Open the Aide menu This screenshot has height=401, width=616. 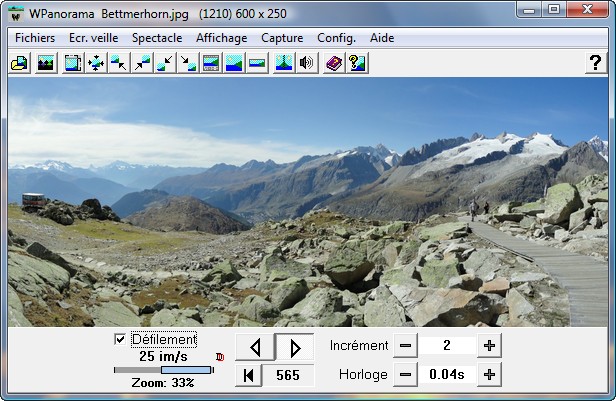tap(382, 38)
